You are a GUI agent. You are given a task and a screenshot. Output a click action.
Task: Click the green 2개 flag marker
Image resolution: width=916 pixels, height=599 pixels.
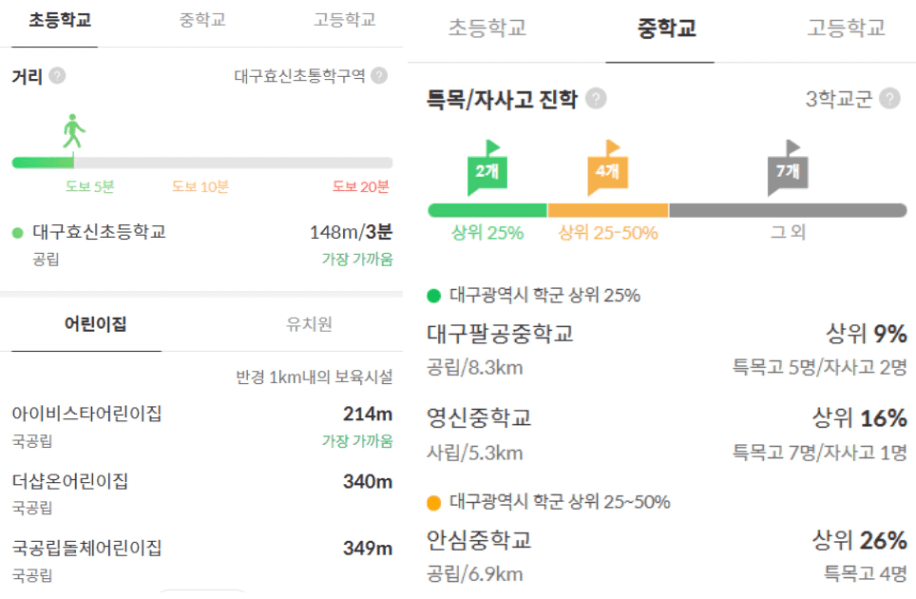487,172
